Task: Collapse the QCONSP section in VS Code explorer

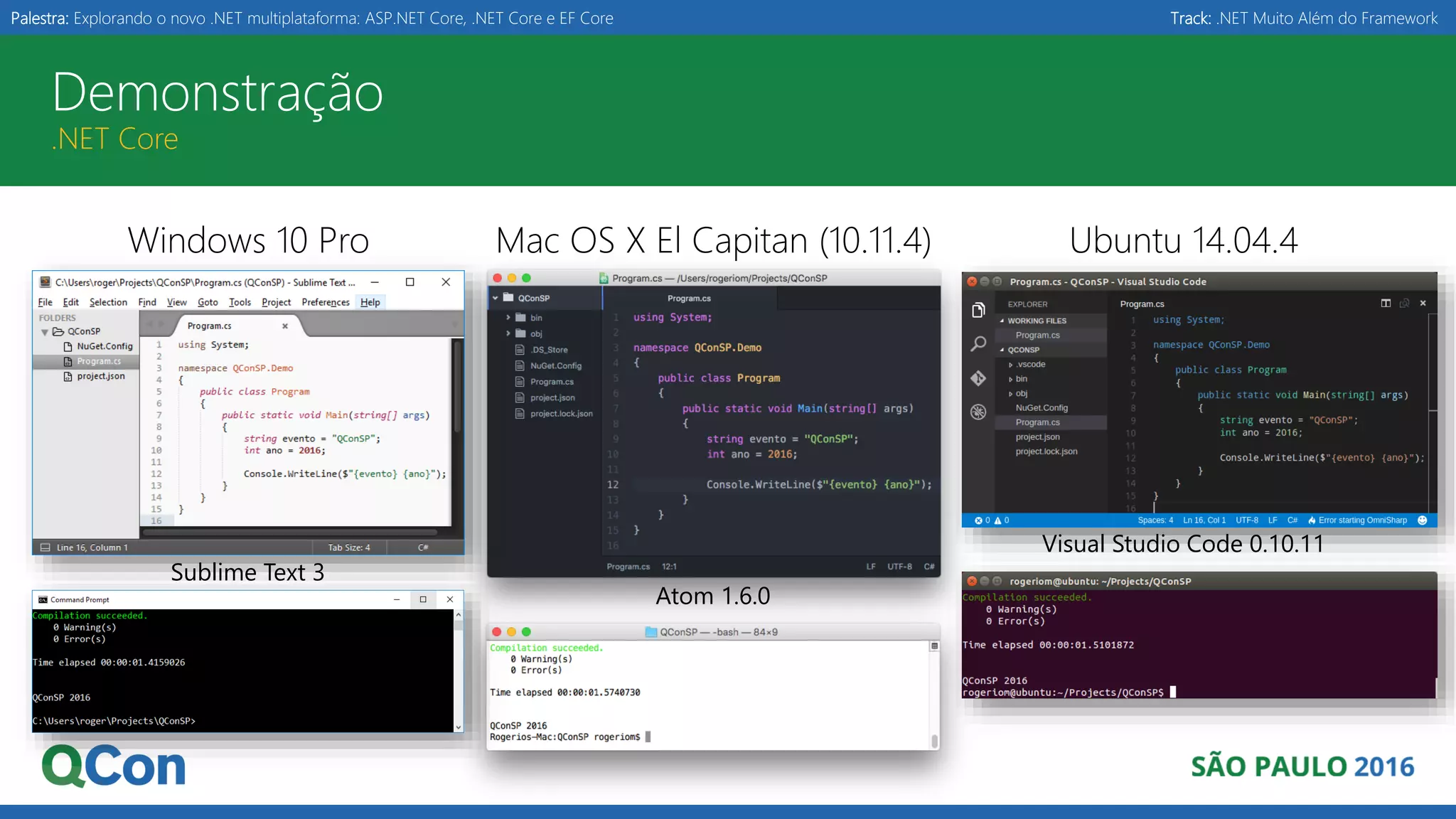Action: 1002,350
